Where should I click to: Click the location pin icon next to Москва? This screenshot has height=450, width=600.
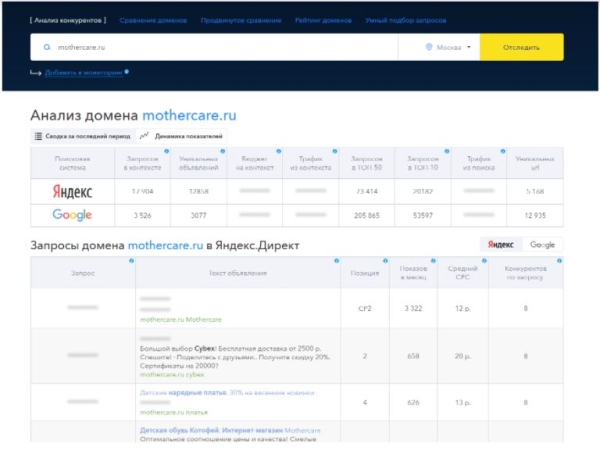[x=429, y=47]
